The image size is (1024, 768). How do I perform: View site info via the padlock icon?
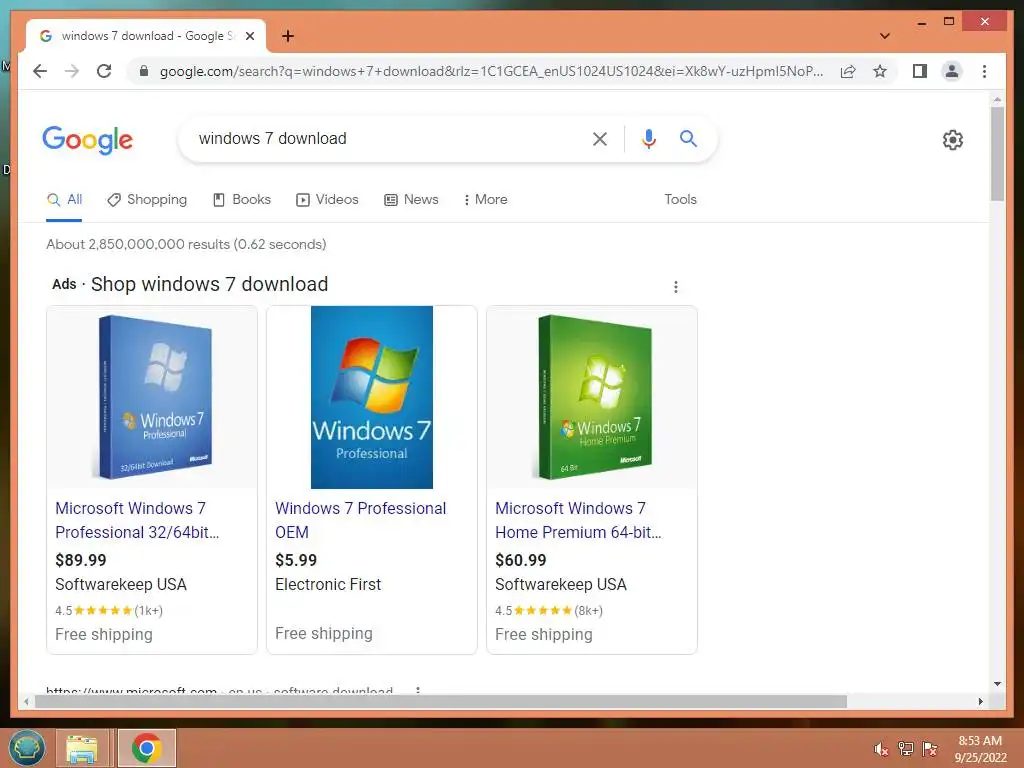pyautogui.click(x=144, y=71)
